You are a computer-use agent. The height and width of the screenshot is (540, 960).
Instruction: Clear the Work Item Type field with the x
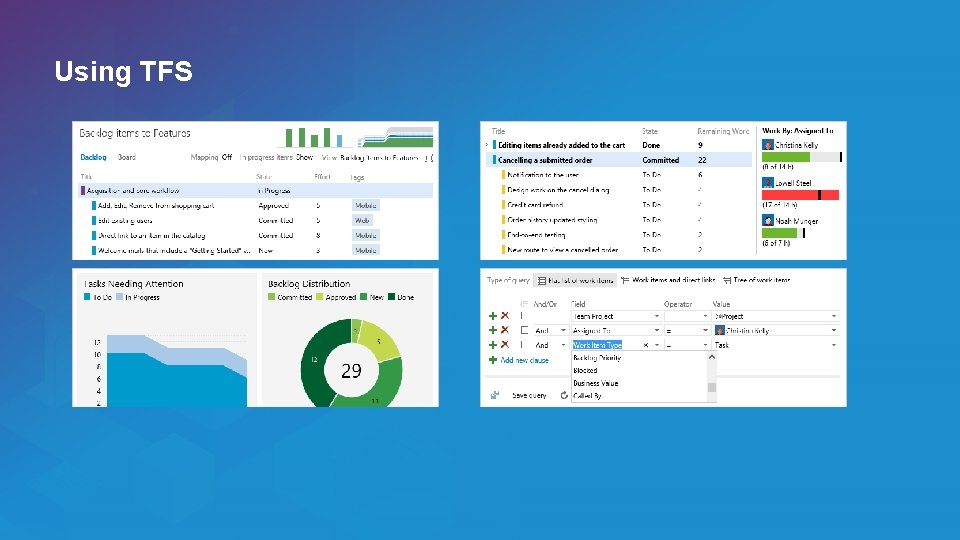coord(646,345)
